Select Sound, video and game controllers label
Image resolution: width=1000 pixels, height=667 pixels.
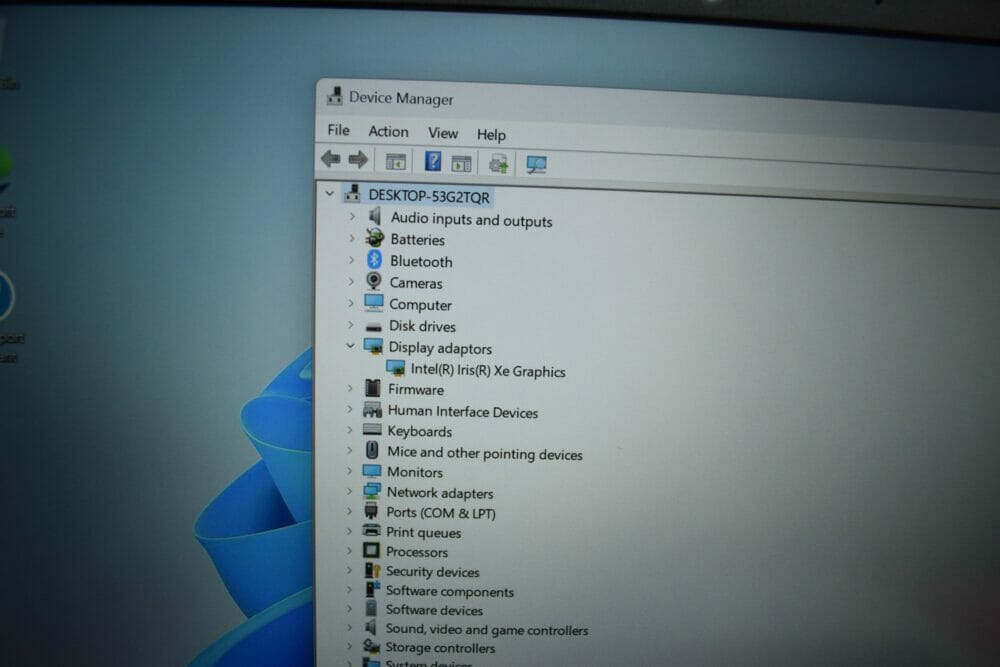[487, 629]
